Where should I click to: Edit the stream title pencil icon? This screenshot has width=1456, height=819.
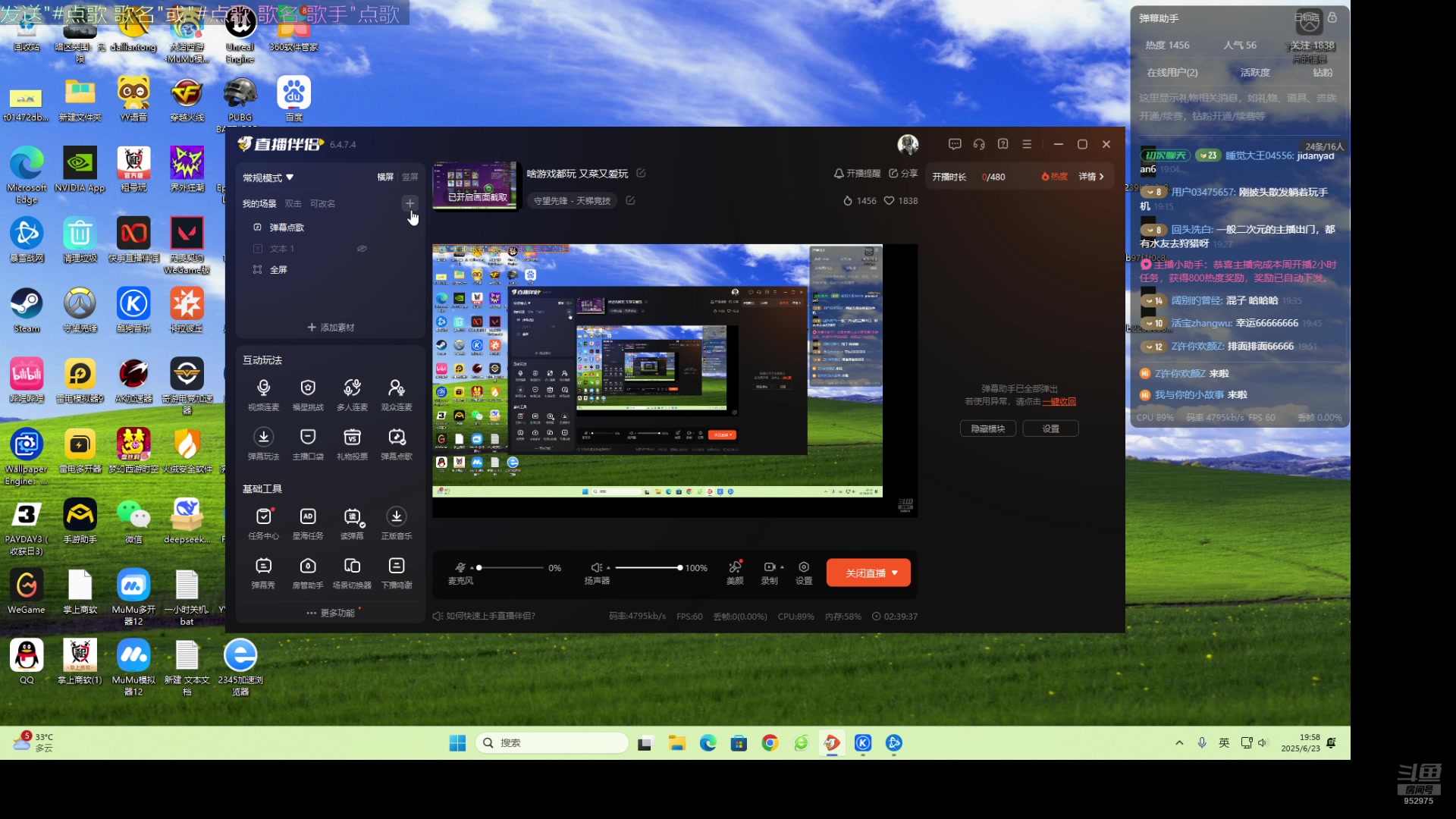coord(641,173)
